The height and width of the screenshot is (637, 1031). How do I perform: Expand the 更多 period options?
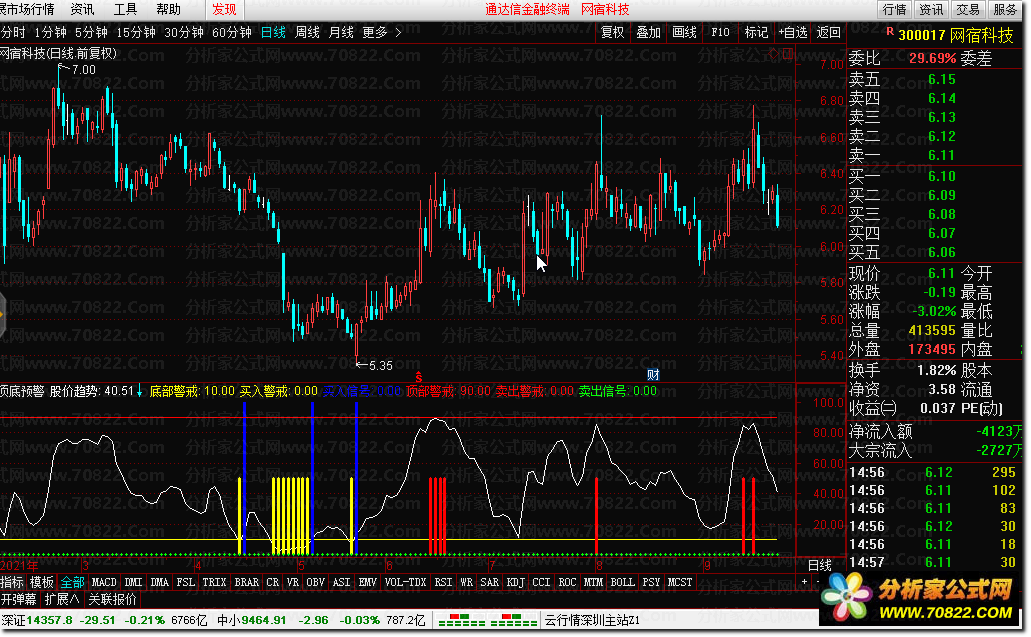[375, 32]
